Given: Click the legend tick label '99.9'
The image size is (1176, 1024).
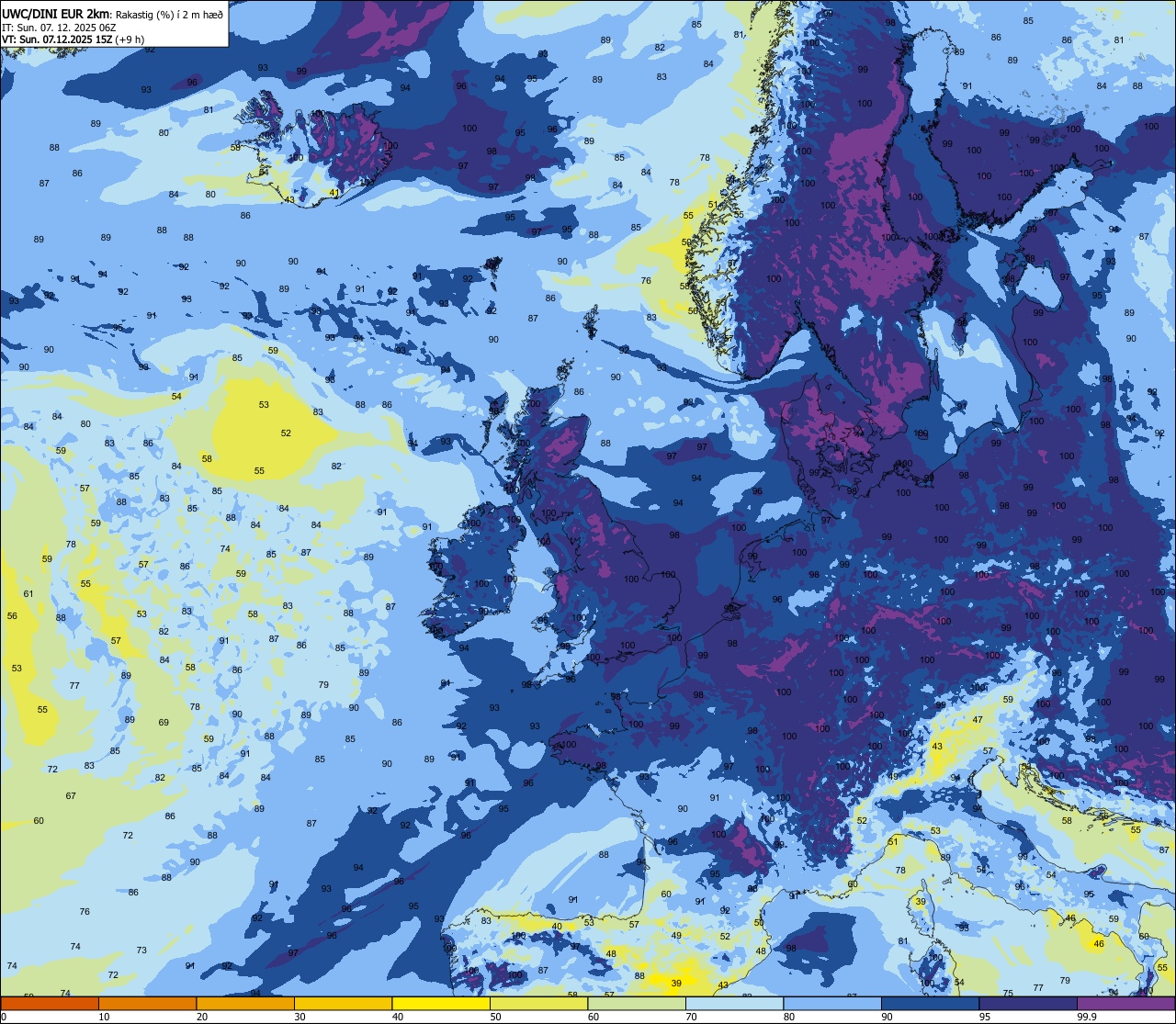Looking at the screenshot, I should 1088,1017.
